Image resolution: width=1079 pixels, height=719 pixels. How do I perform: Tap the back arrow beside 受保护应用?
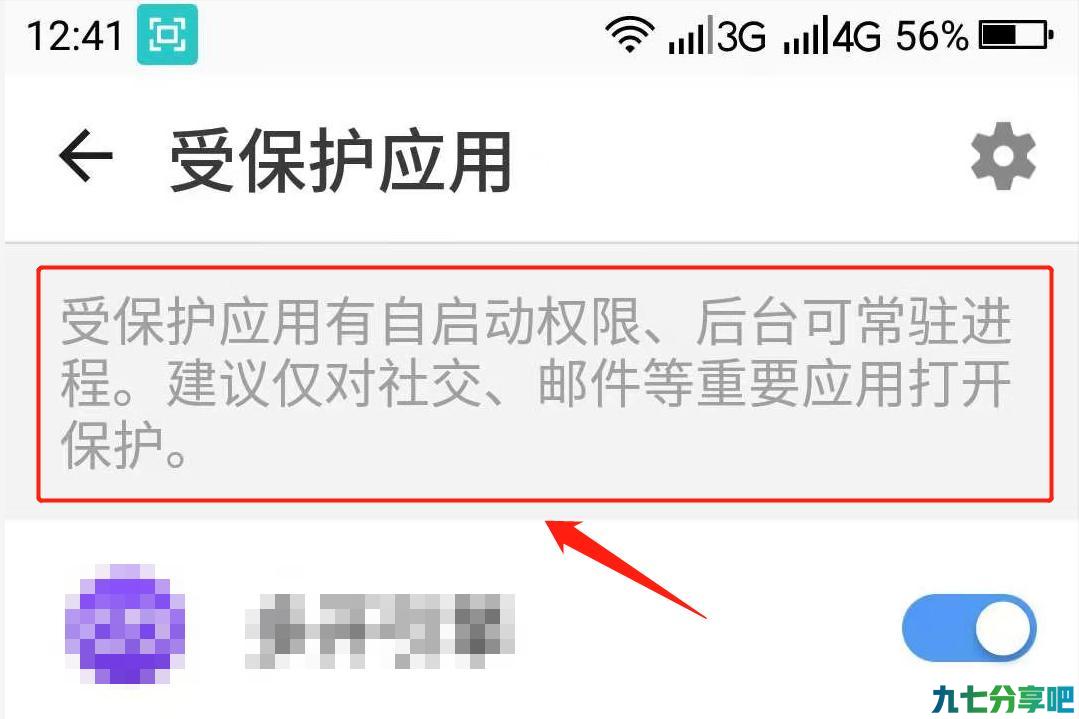(85, 155)
